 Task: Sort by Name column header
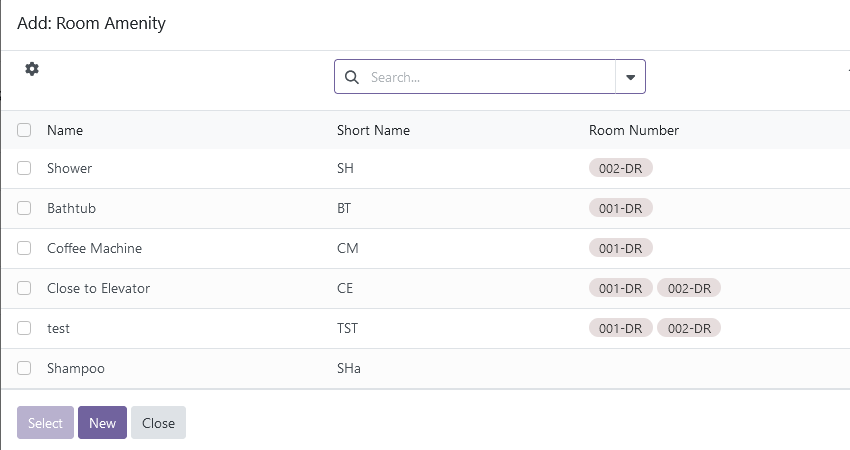[x=65, y=130]
